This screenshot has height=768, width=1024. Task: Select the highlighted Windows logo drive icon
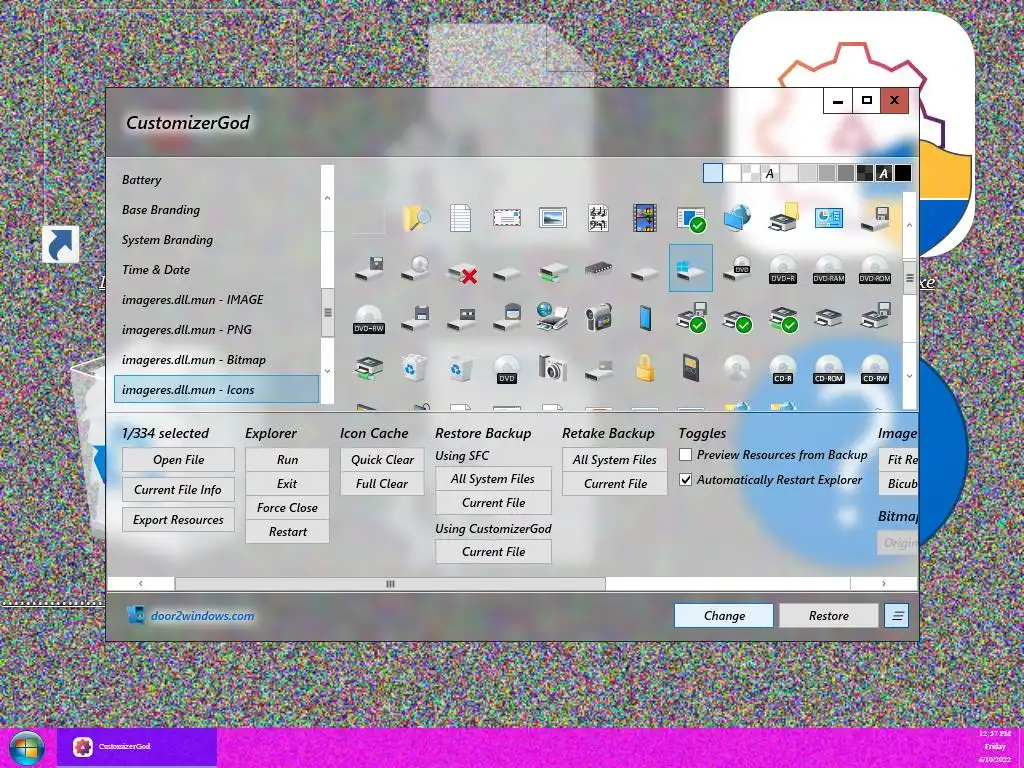(x=690, y=268)
